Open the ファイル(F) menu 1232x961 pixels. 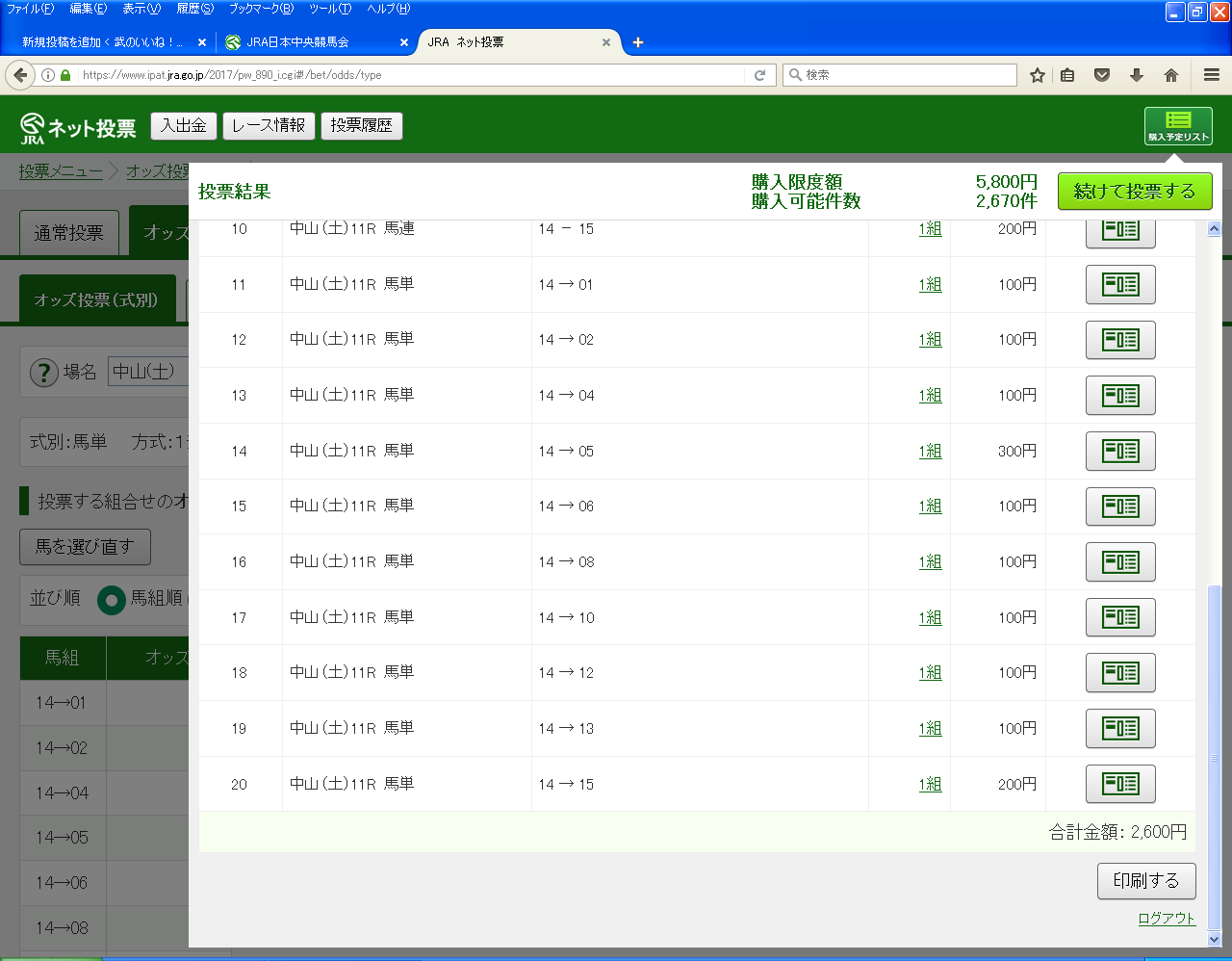[x=30, y=9]
